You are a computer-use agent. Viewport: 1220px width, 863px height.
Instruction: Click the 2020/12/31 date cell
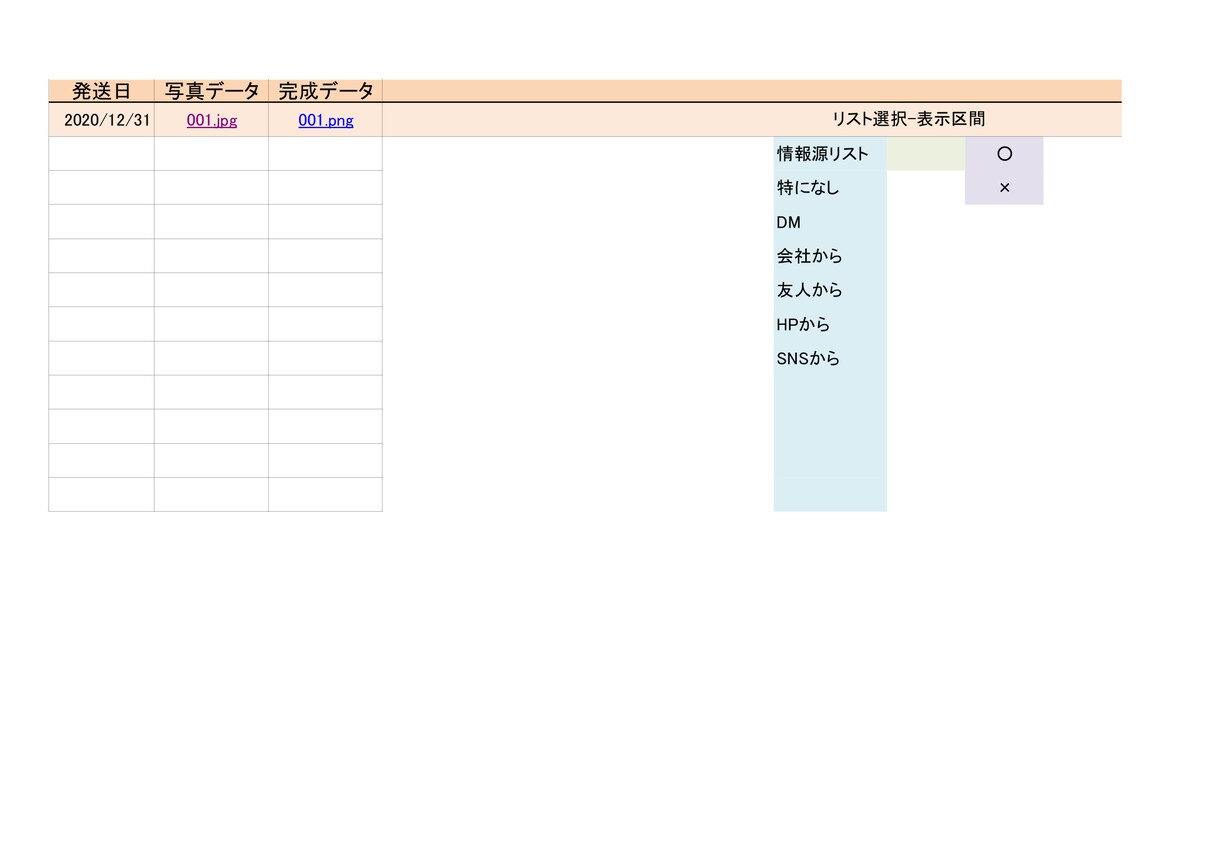tap(102, 120)
